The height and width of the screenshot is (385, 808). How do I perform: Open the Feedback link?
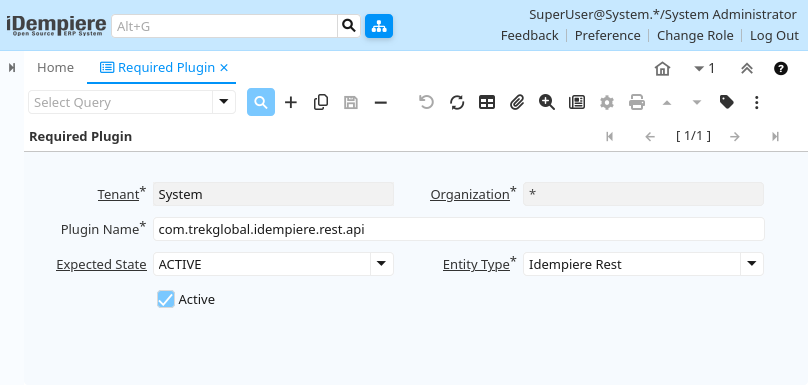click(x=529, y=36)
